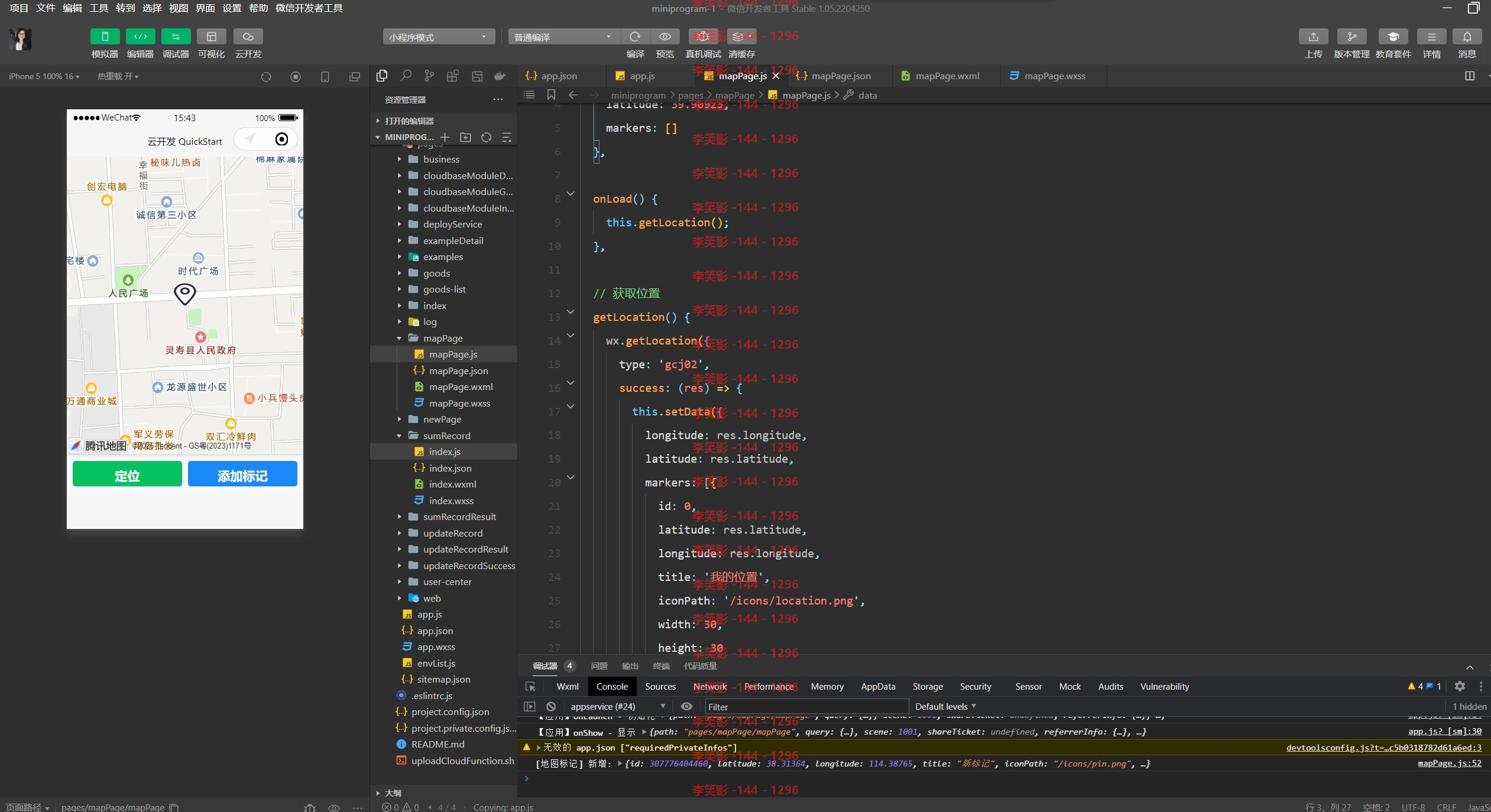This screenshot has width=1491, height=812.
Task: Open the cloud development console
Action: click(x=248, y=37)
